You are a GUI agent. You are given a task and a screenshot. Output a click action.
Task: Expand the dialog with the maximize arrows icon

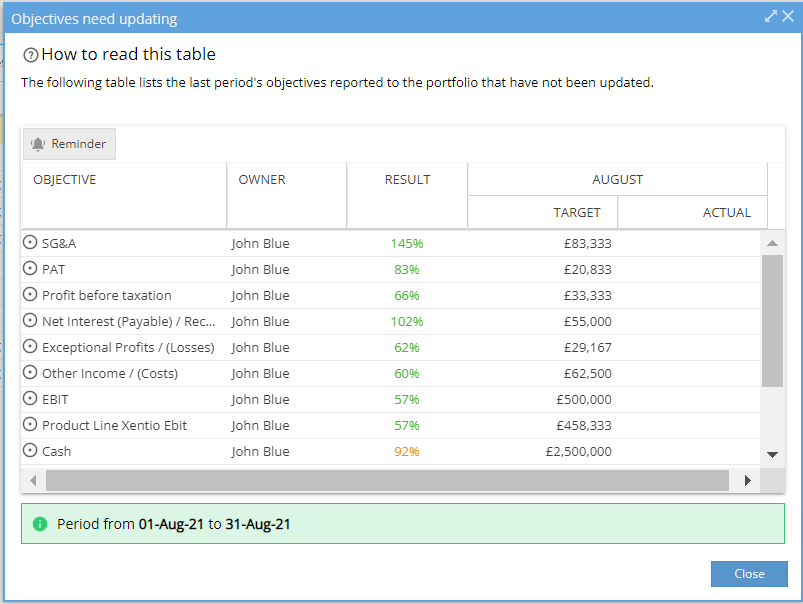[x=770, y=16]
